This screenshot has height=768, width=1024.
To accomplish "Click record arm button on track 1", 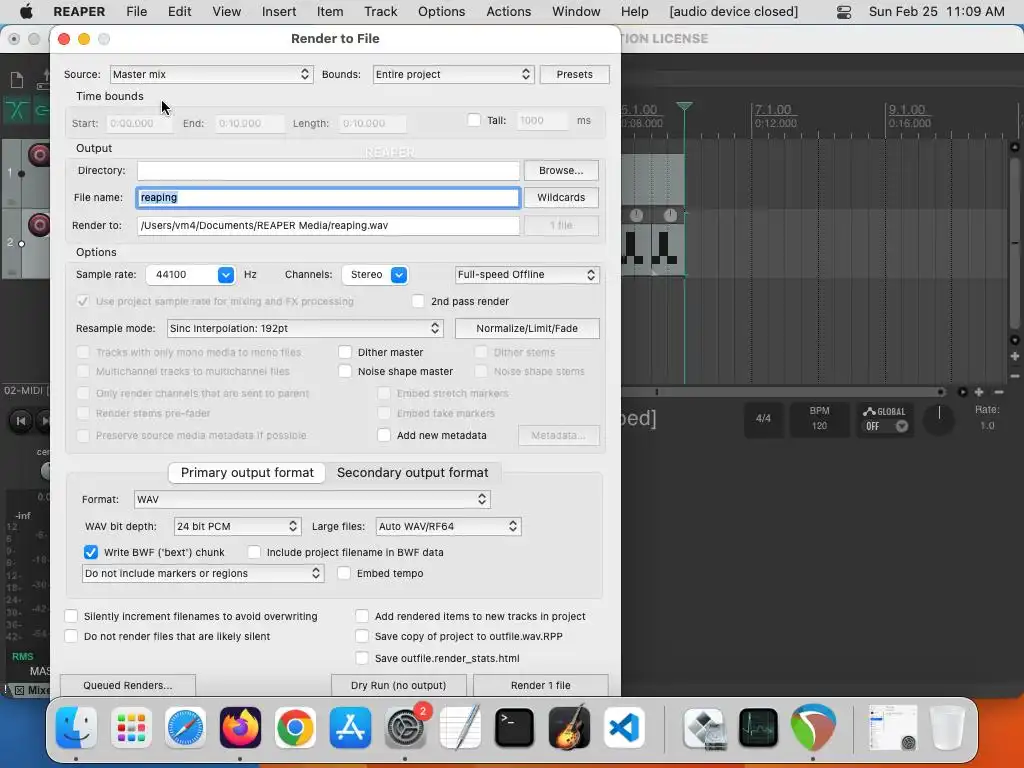I will [39, 155].
